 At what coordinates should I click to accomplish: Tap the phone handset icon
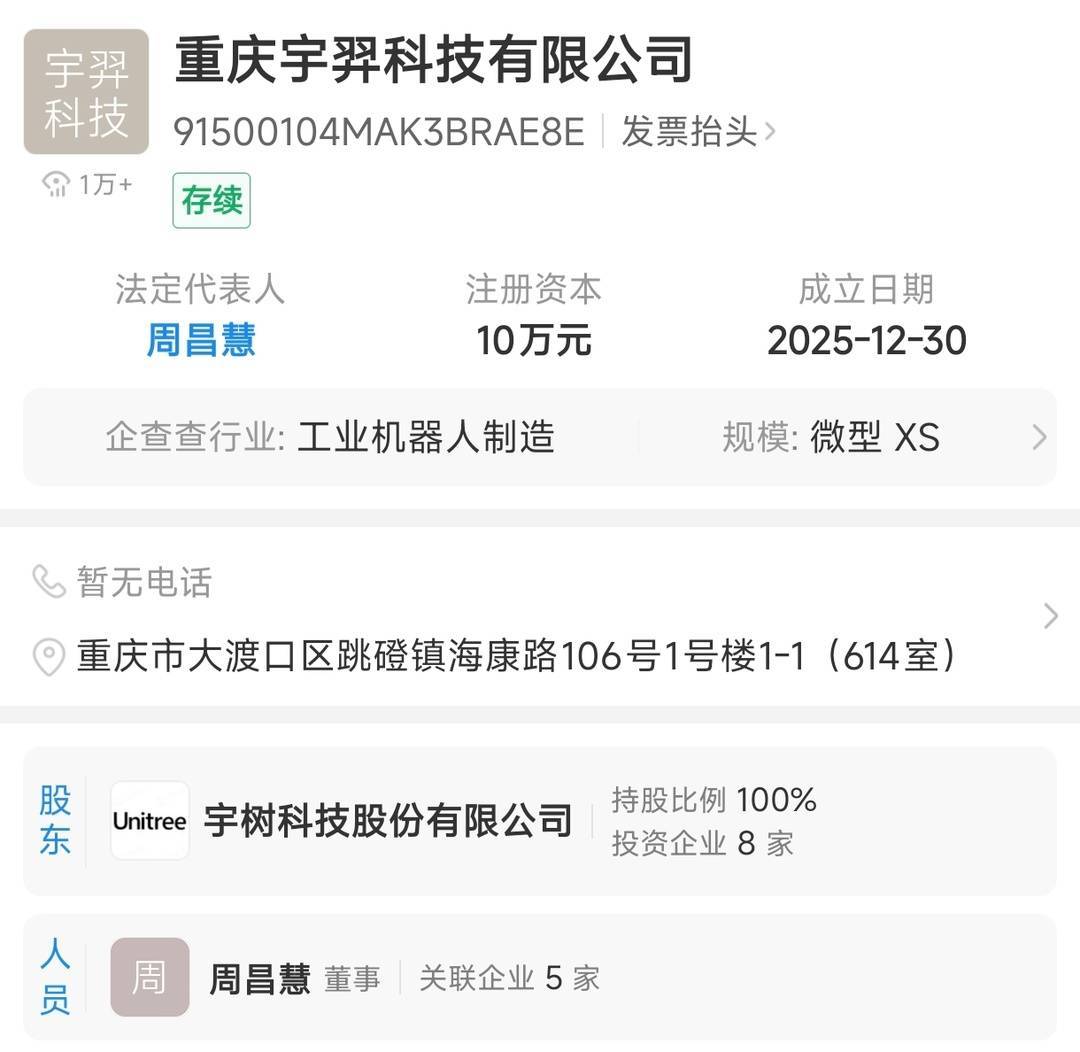(48, 581)
